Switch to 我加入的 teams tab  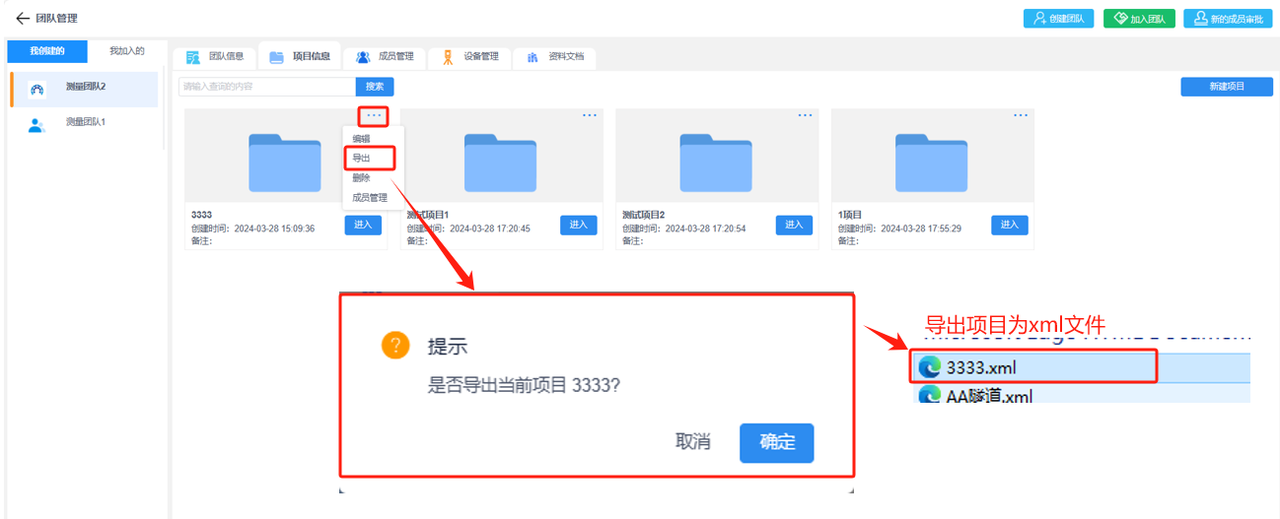pyautogui.click(x=127, y=51)
